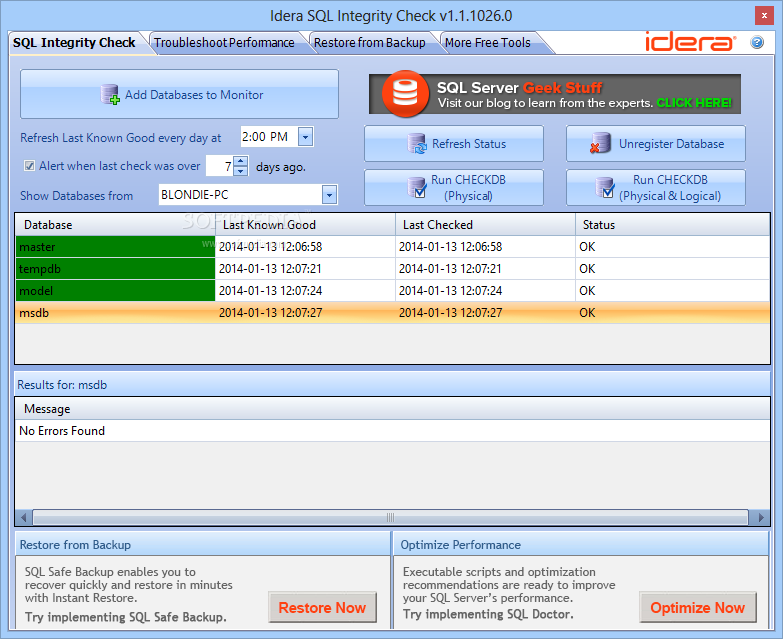Screen dimensions: 783x639
Task: Click the Unregister Database button
Action: click(x=656, y=144)
